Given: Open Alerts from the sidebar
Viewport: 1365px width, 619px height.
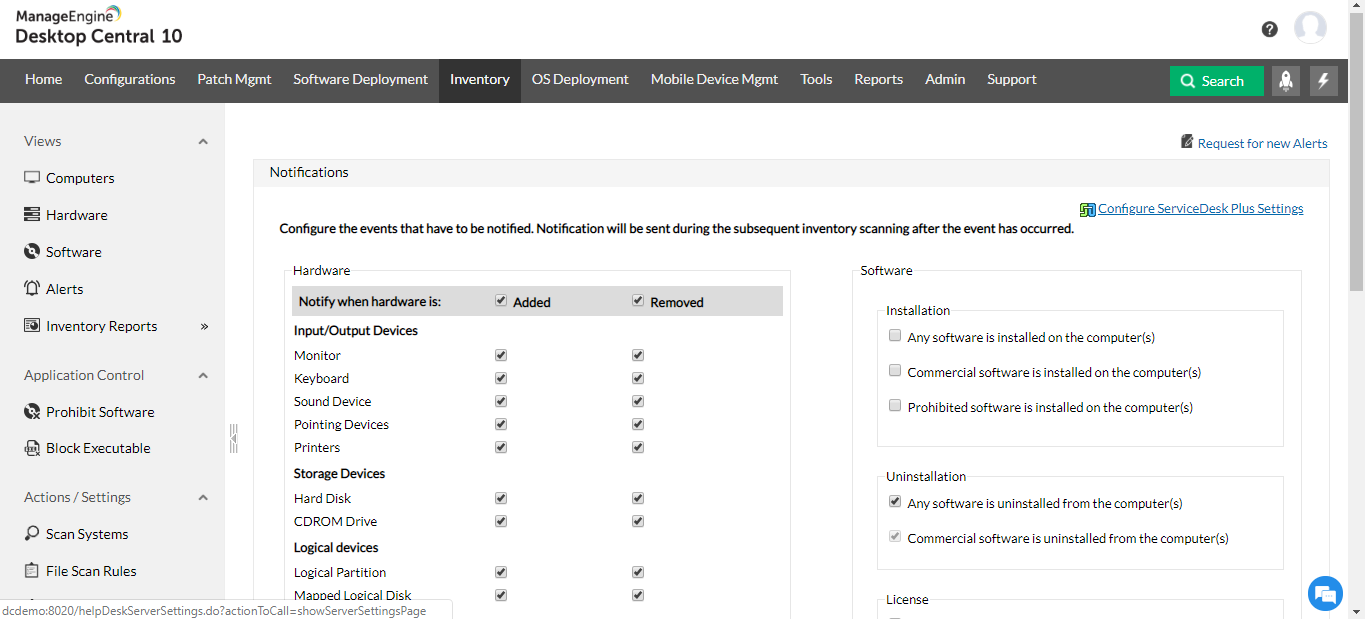Looking at the screenshot, I should tap(64, 289).
